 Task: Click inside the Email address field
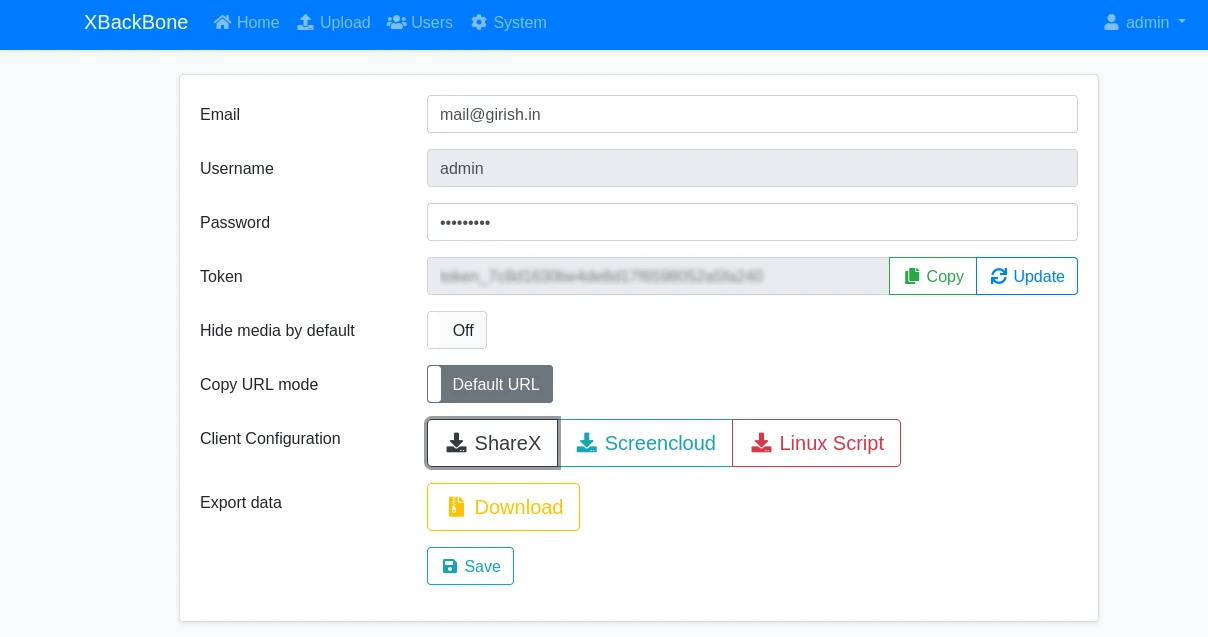(752, 114)
